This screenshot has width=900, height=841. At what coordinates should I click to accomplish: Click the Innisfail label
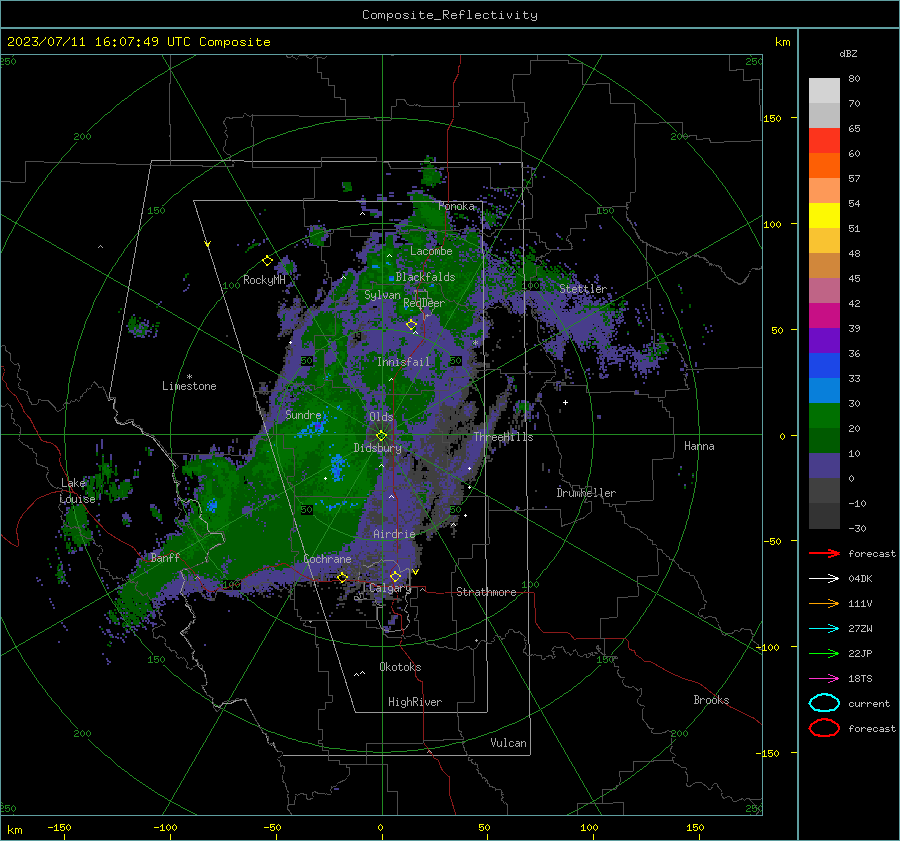pos(404,362)
